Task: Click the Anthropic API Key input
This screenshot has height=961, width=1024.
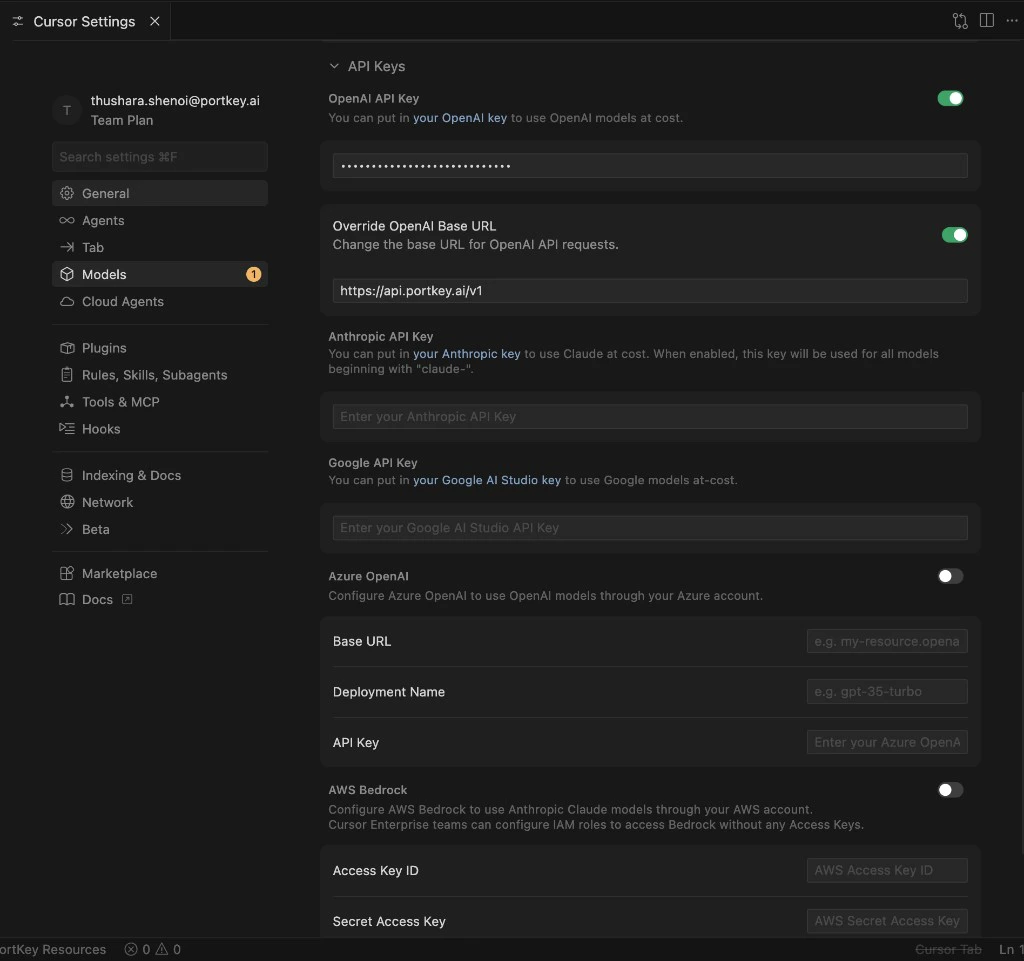Action: point(650,417)
